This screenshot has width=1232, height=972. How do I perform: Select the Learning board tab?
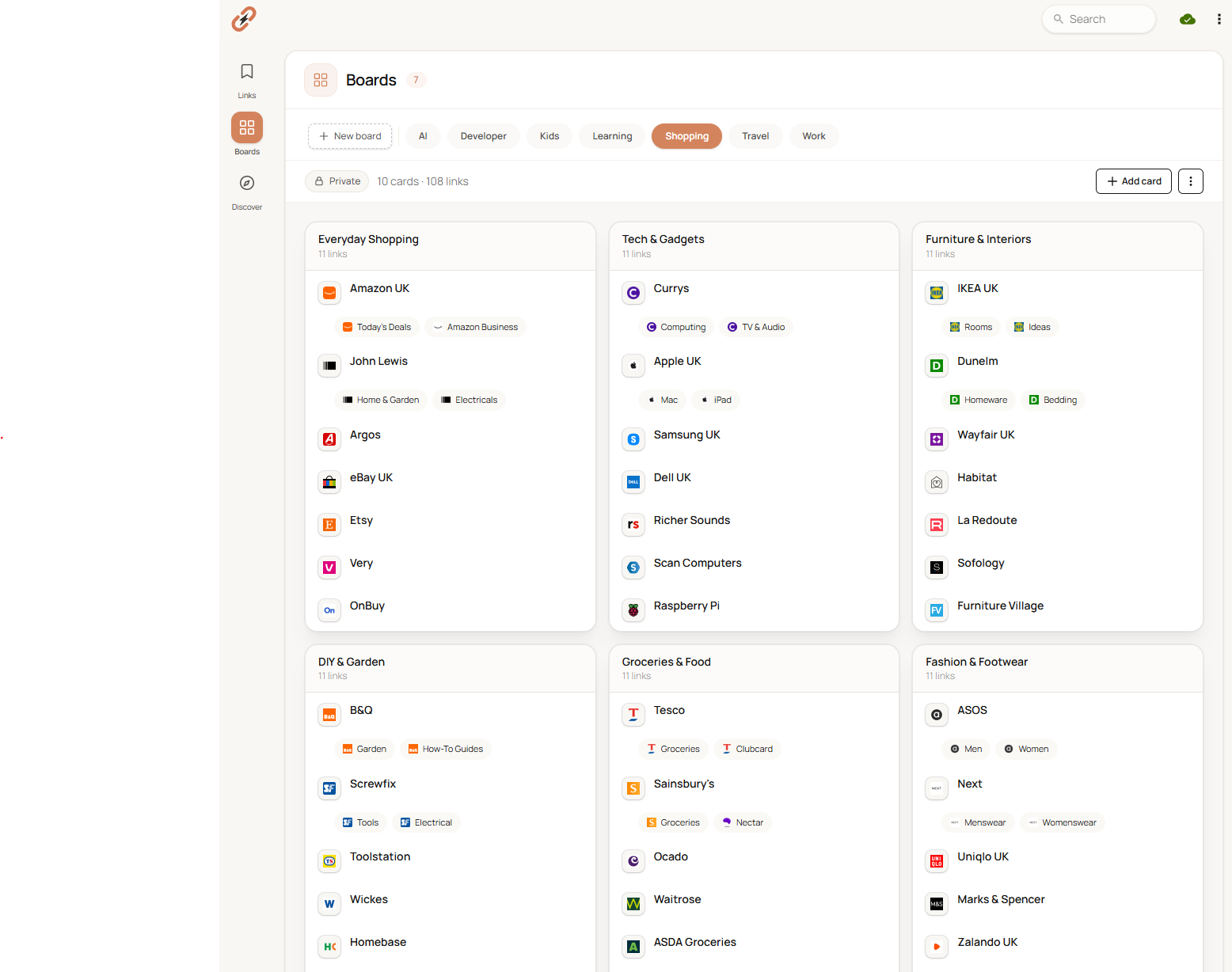coord(613,136)
